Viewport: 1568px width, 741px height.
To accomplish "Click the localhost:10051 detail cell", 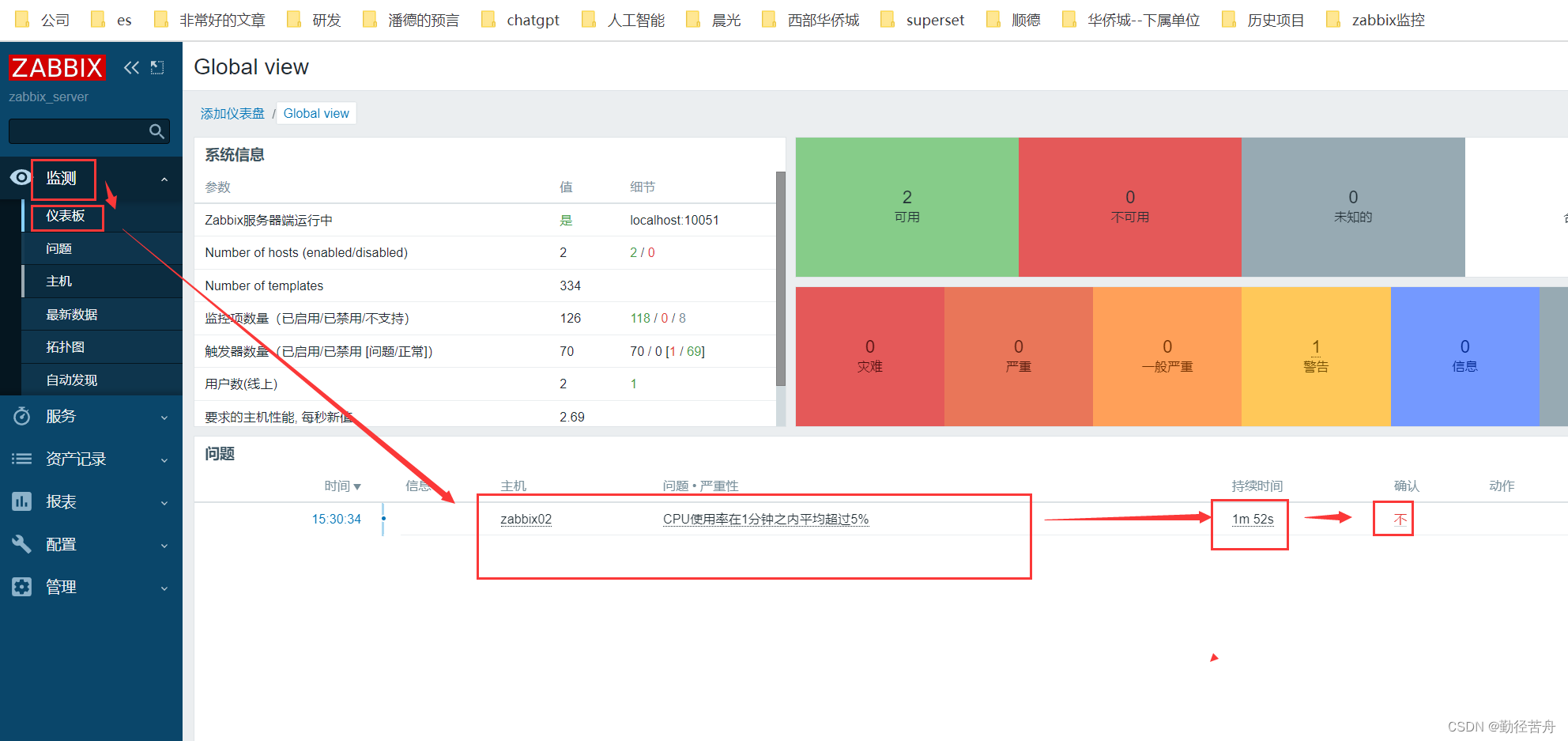I will pyautogui.click(x=674, y=220).
